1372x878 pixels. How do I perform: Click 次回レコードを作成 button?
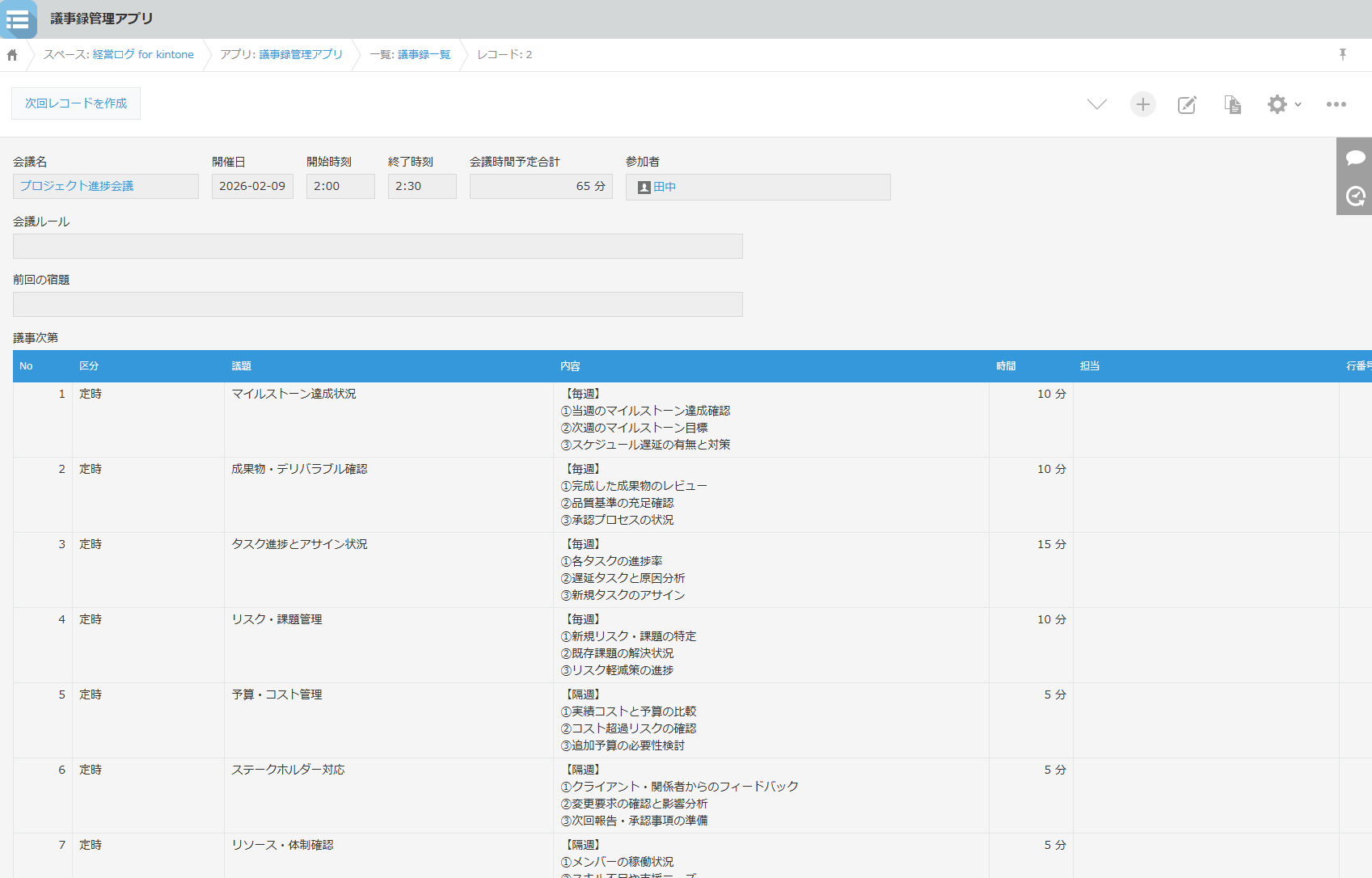tap(76, 103)
